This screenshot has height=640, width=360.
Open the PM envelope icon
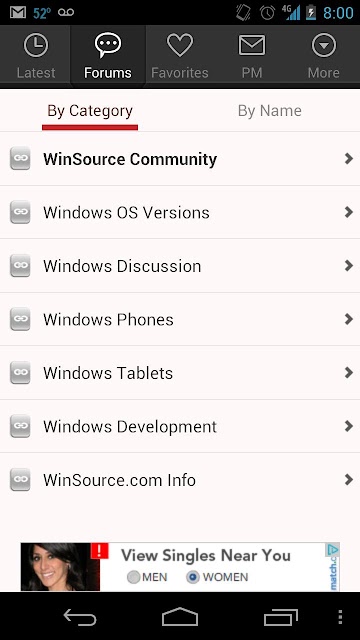click(x=251, y=45)
